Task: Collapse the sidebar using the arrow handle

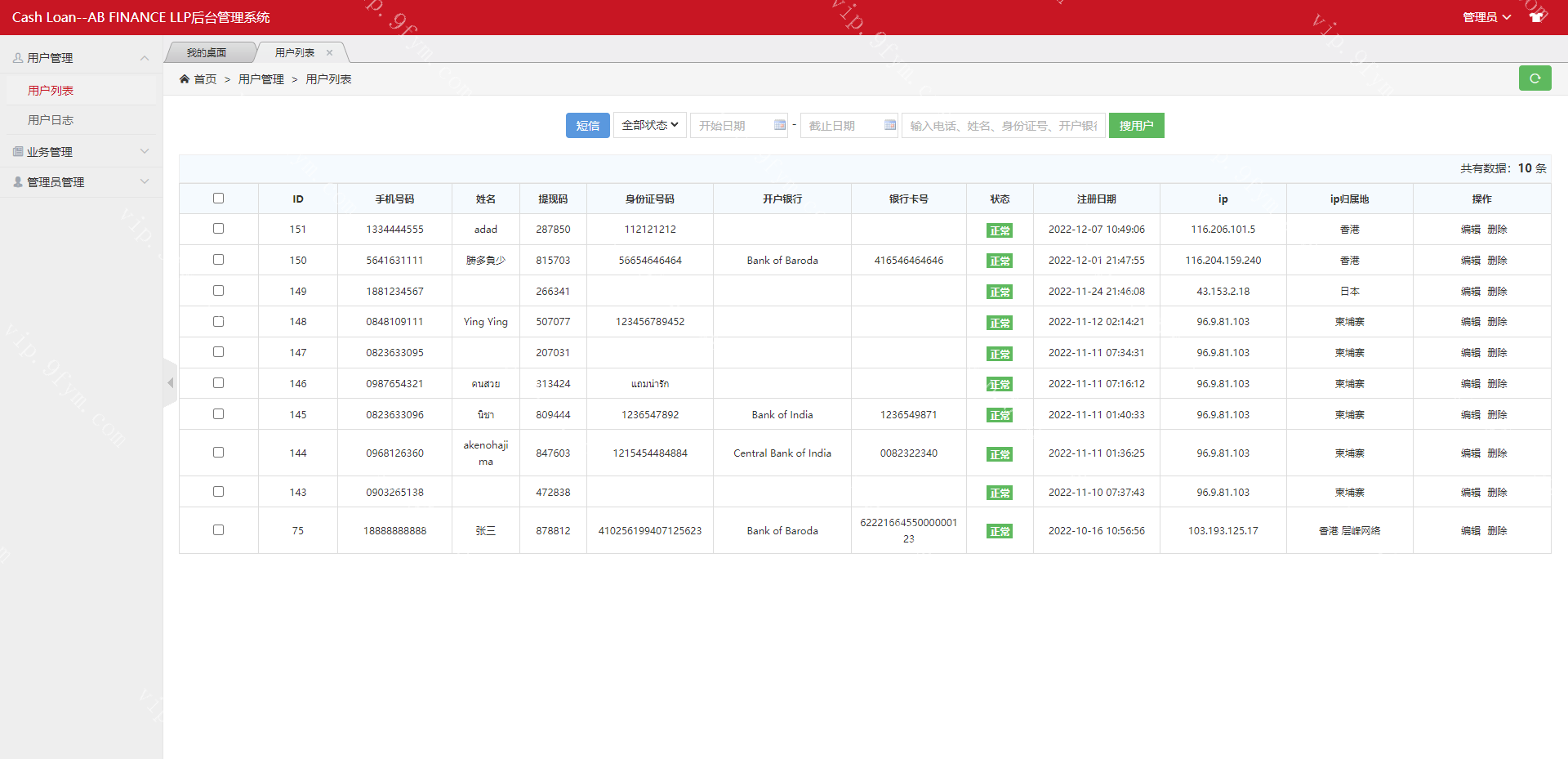Action: pyautogui.click(x=170, y=382)
